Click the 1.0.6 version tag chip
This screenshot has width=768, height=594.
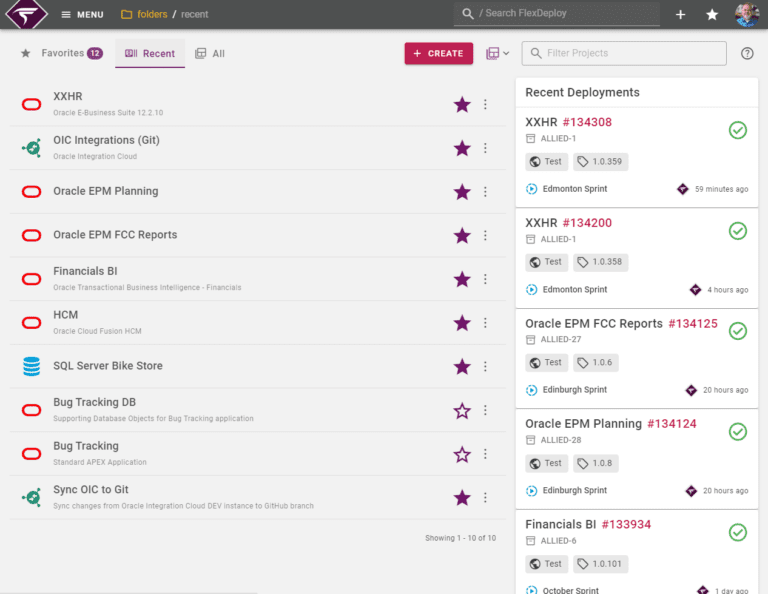coord(596,362)
